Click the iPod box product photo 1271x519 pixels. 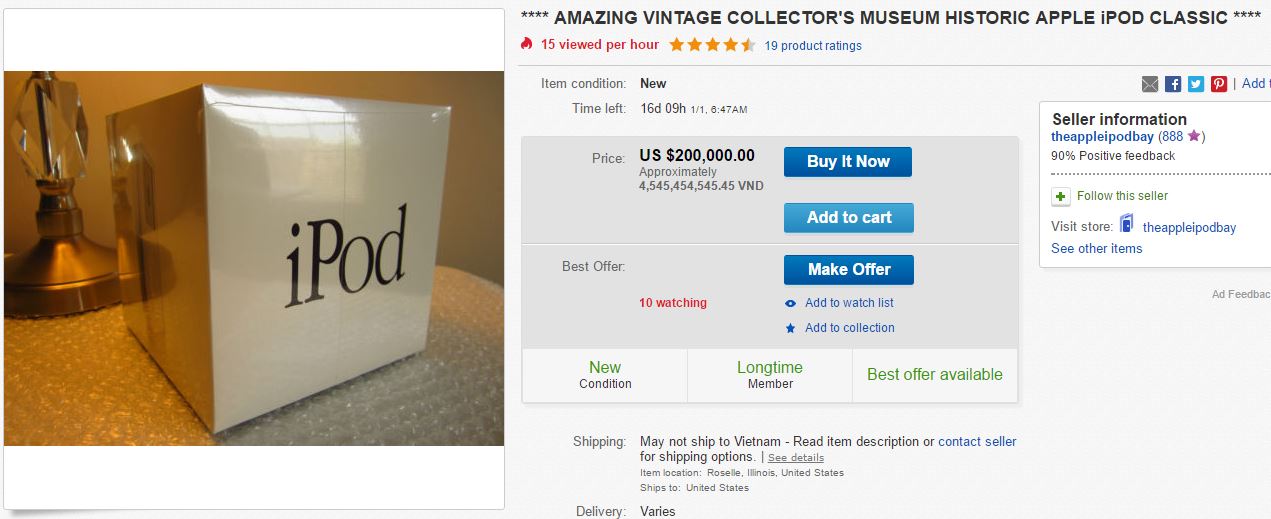[x=254, y=258]
